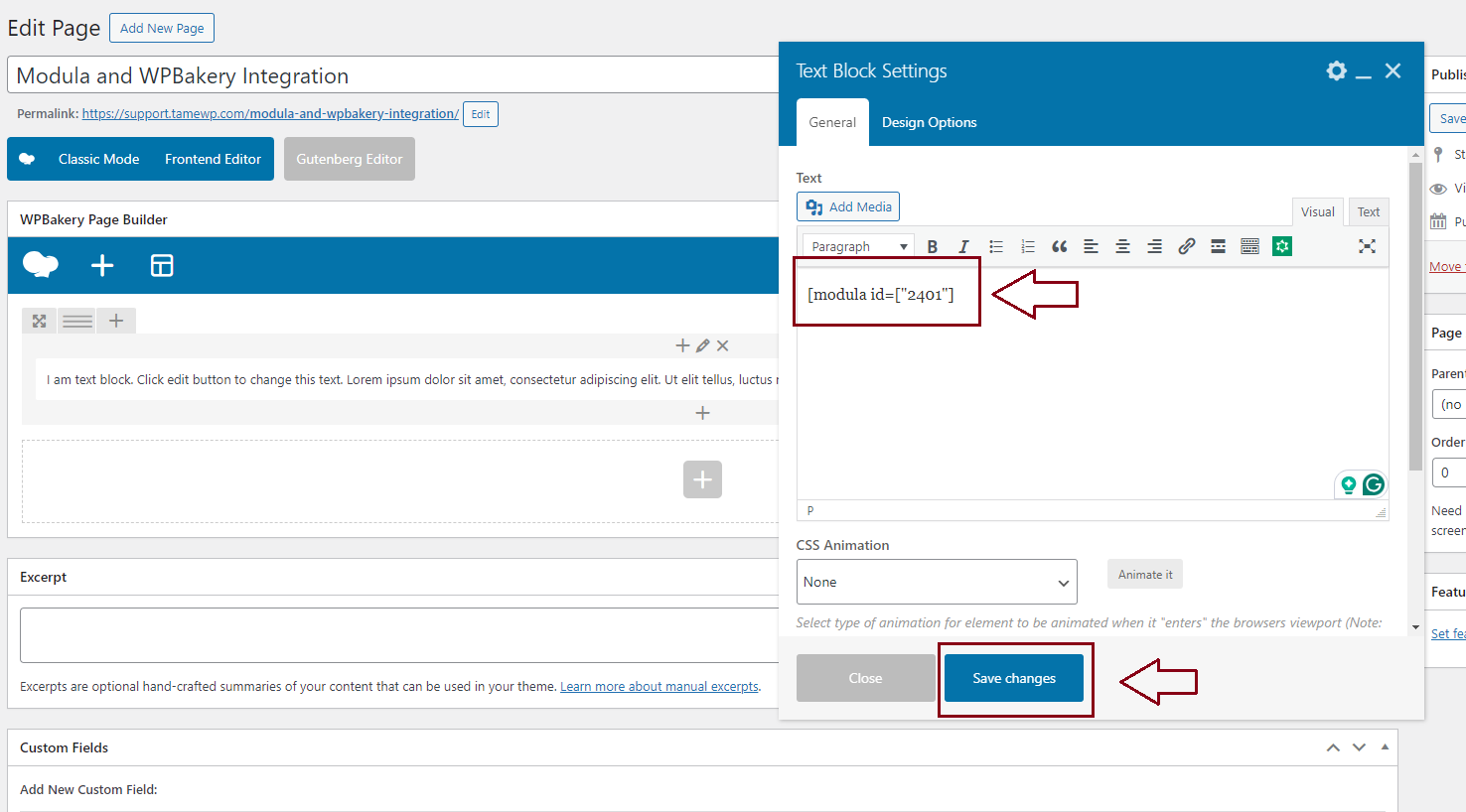Toggle center text alignment
1466x812 pixels.
click(1122, 247)
